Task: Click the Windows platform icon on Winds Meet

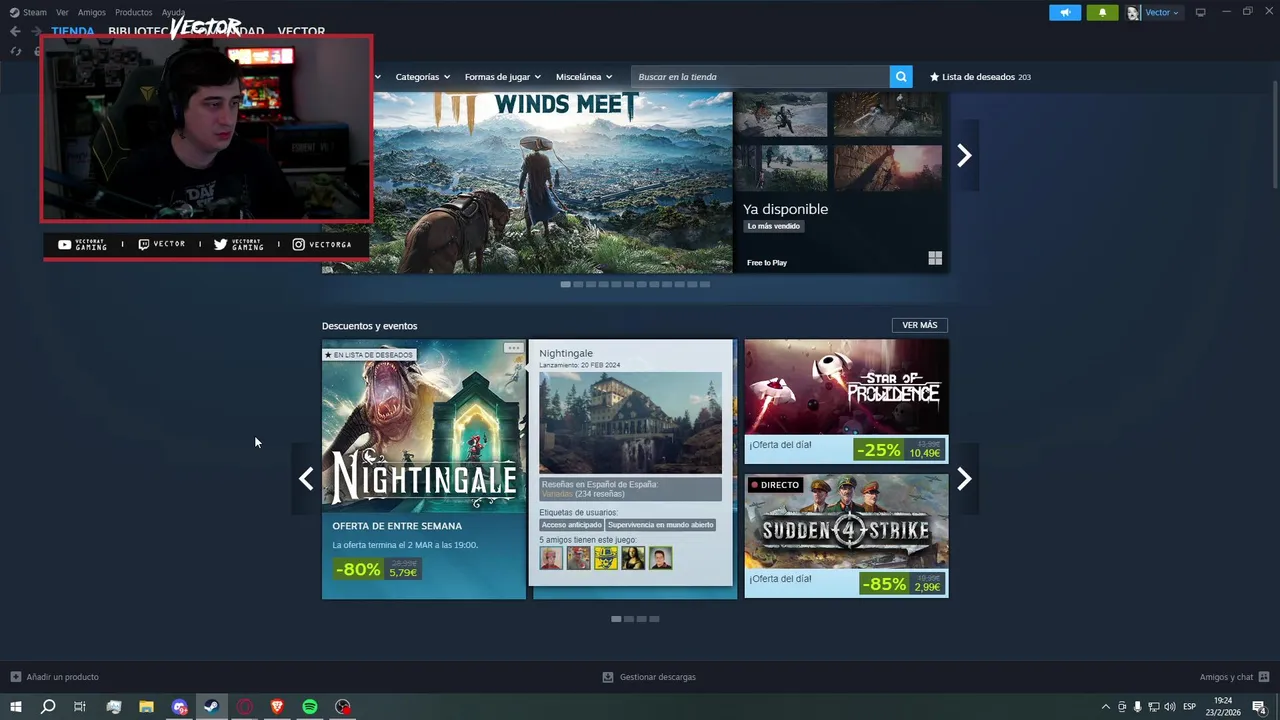Action: tap(935, 258)
